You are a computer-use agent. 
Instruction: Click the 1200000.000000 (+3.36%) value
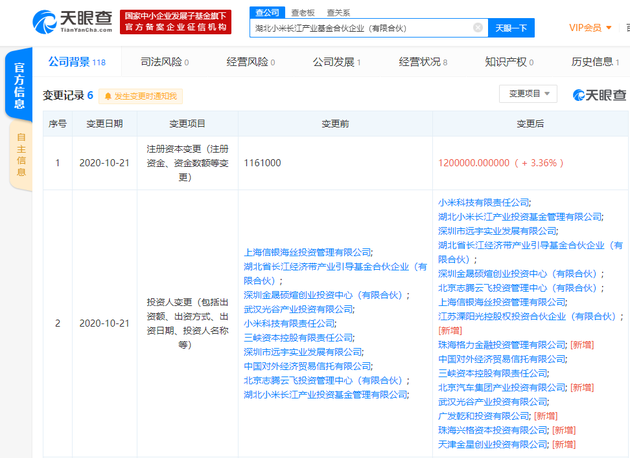[x=501, y=163]
